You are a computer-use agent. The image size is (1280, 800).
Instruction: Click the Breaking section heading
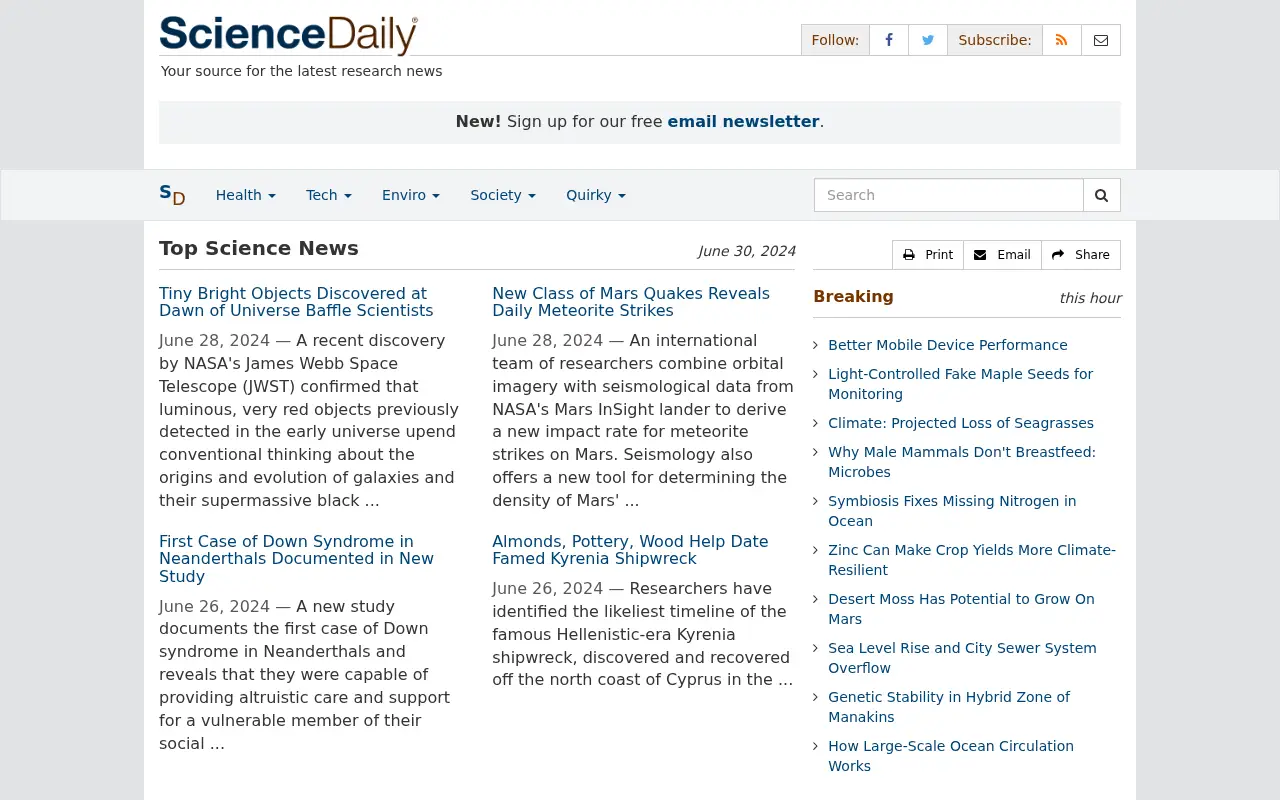pyautogui.click(x=853, y=297)
